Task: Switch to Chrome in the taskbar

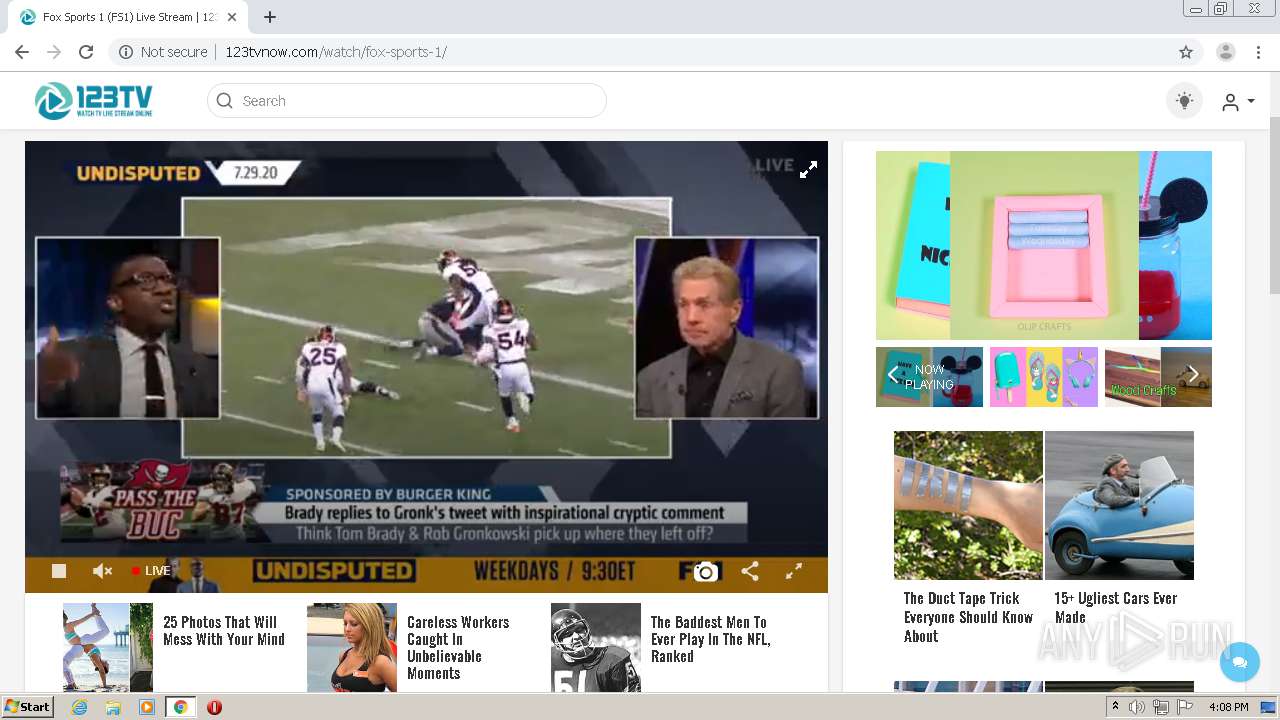Action: click(180, 707)
